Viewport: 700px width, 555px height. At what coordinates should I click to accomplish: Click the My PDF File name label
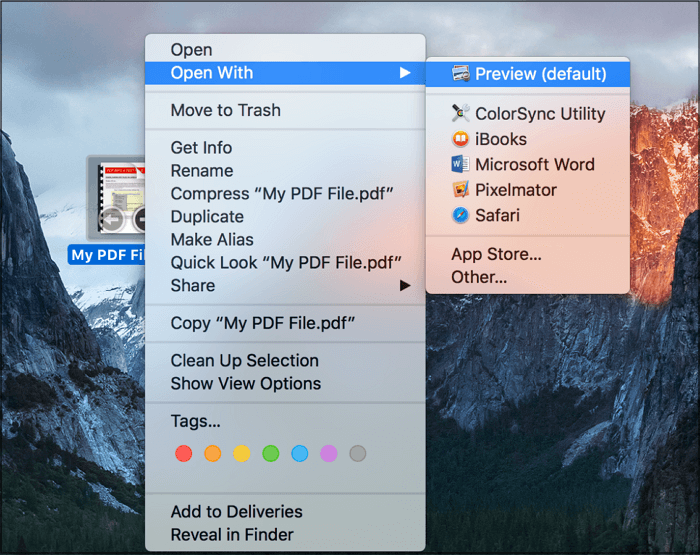tap(107, 255)
